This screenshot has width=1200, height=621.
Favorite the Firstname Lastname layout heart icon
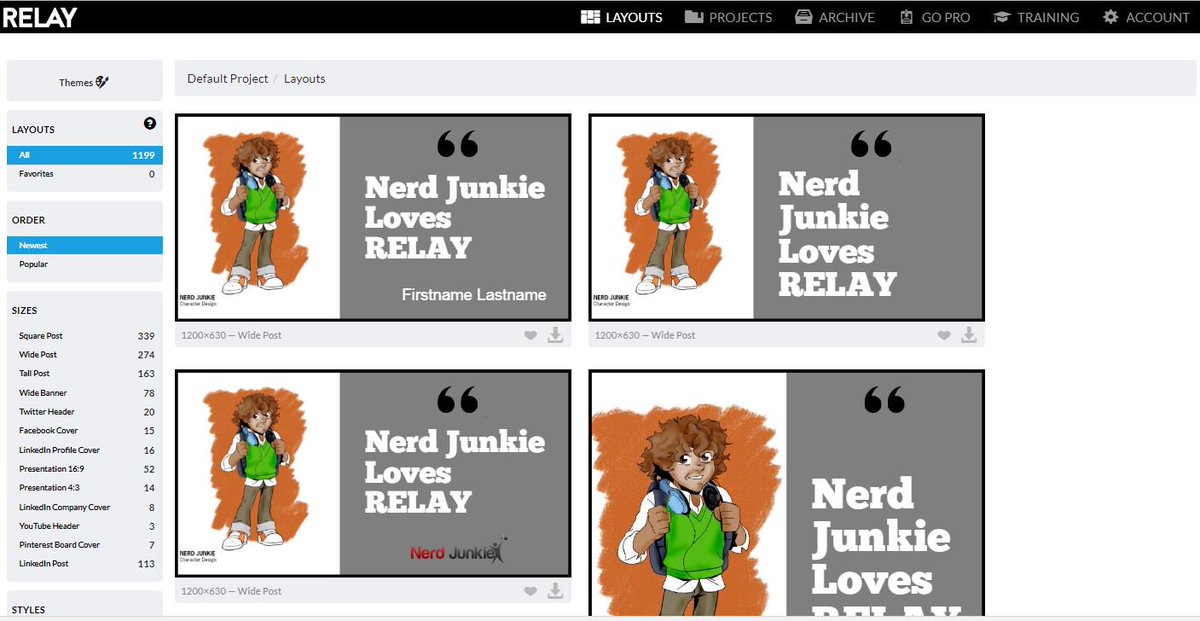click(x=530, y=336)
